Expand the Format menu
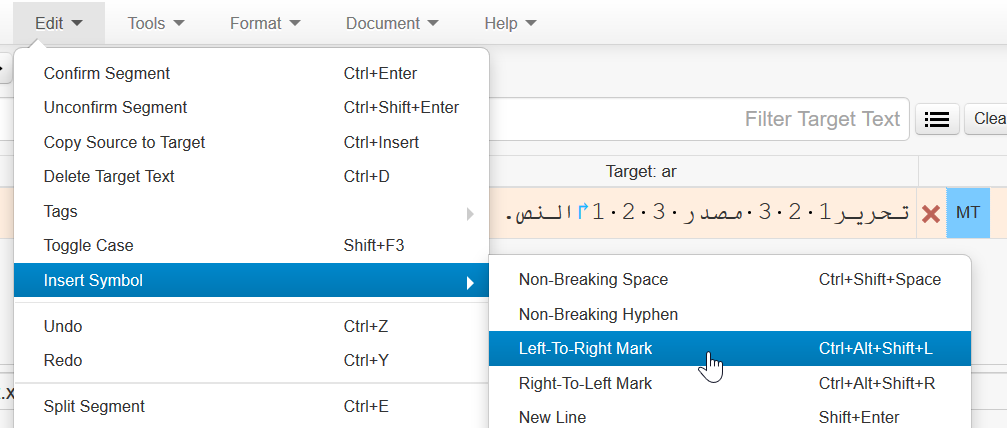Viewport: 1007px width, 428px height. (265, 23)
